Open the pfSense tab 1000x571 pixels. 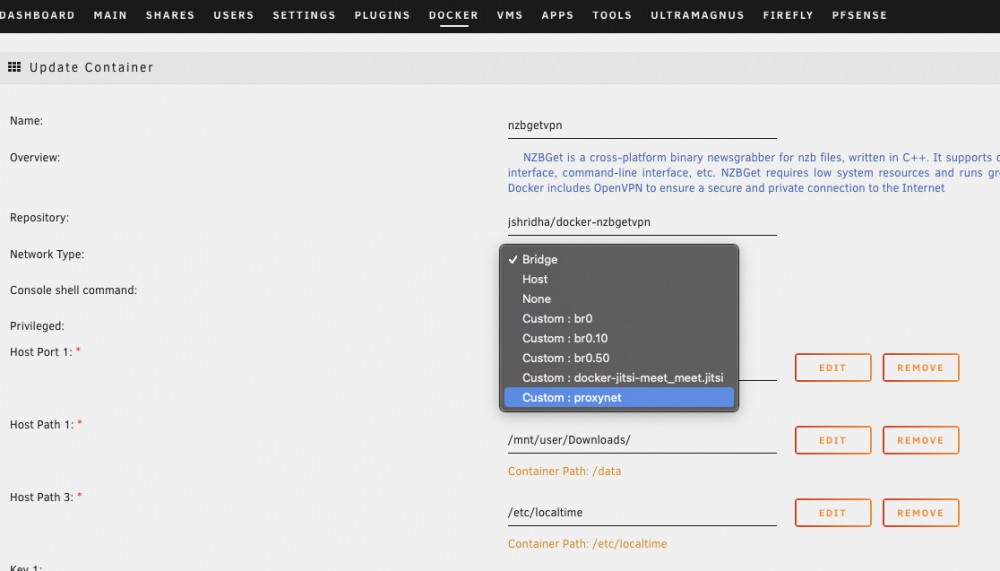(860, 15)
